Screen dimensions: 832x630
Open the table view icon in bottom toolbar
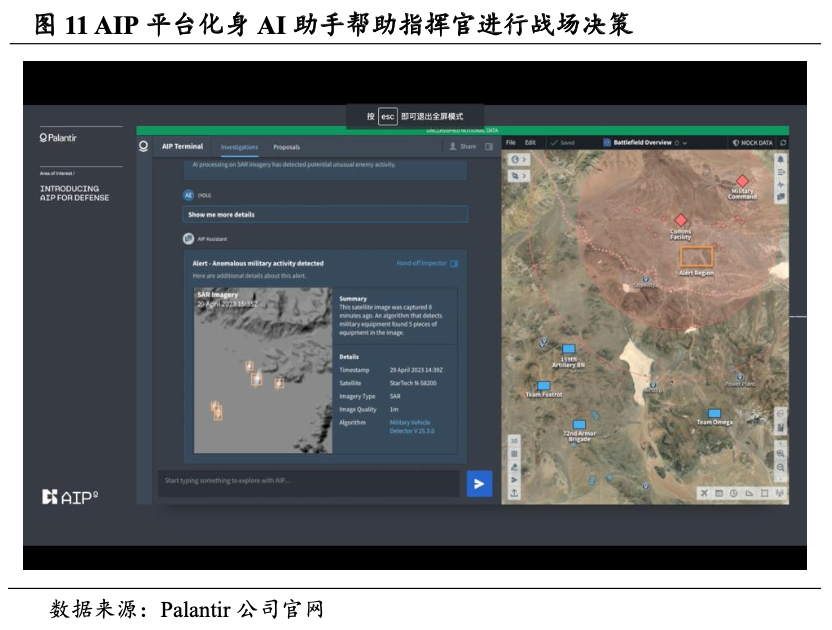[719, 493]
